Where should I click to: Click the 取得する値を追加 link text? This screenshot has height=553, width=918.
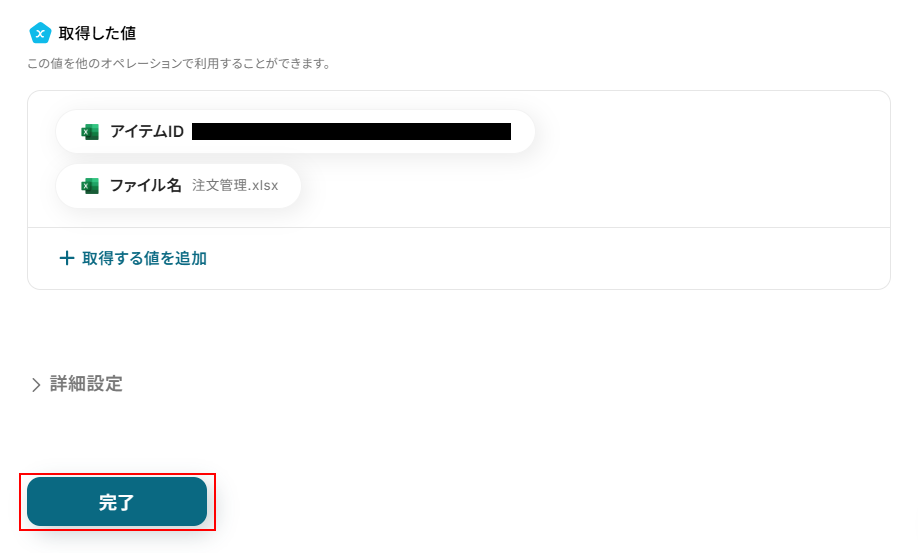[x=144, y=258]
